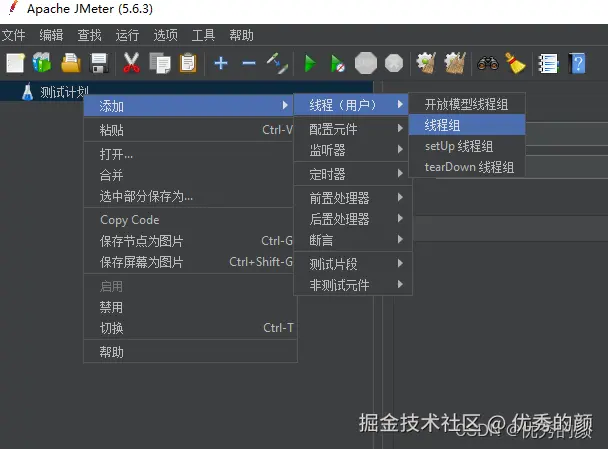608x449 pixels.
Task: Expand the 测试片段 submenu
Action: pyautogui.click(x=351, y=264)
